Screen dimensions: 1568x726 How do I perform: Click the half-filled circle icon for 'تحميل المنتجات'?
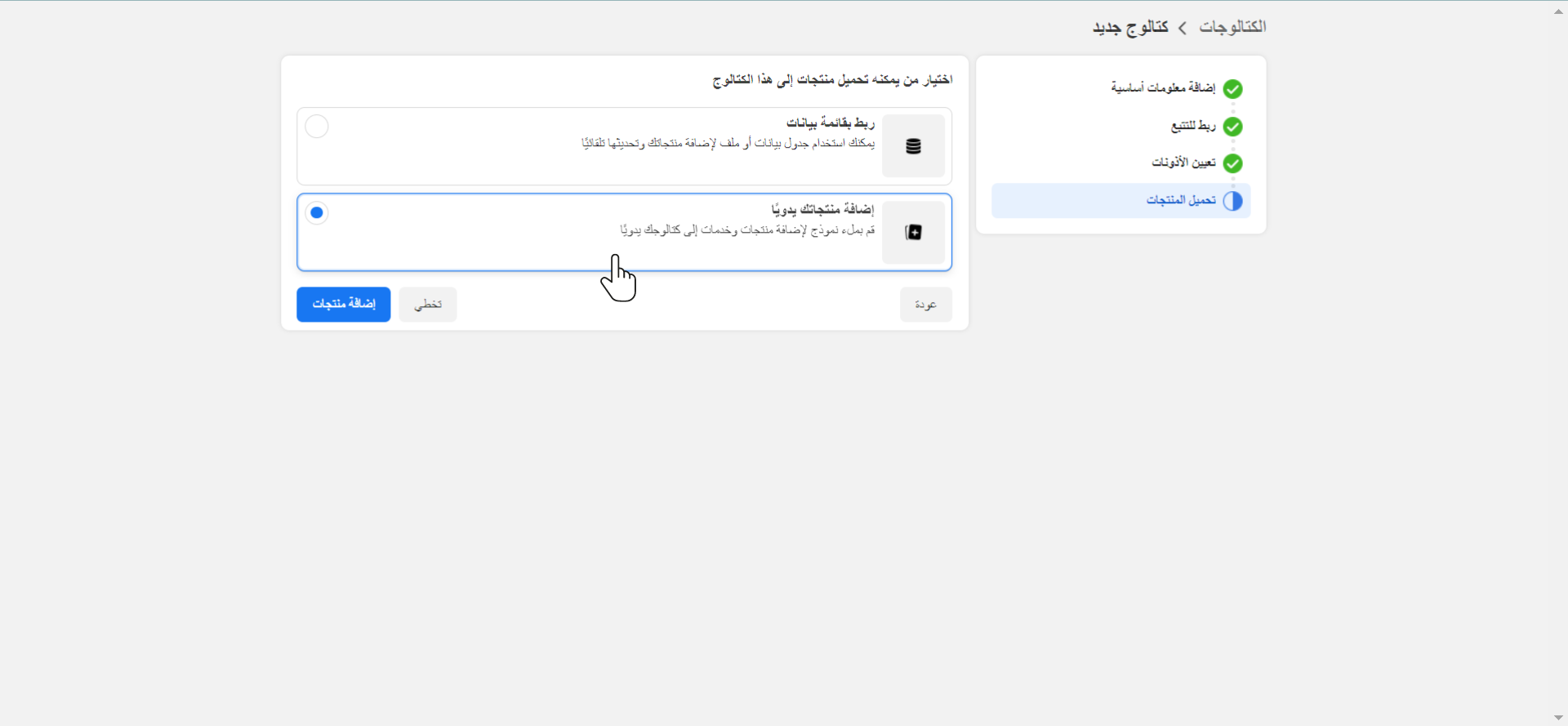coord(1232,201)
